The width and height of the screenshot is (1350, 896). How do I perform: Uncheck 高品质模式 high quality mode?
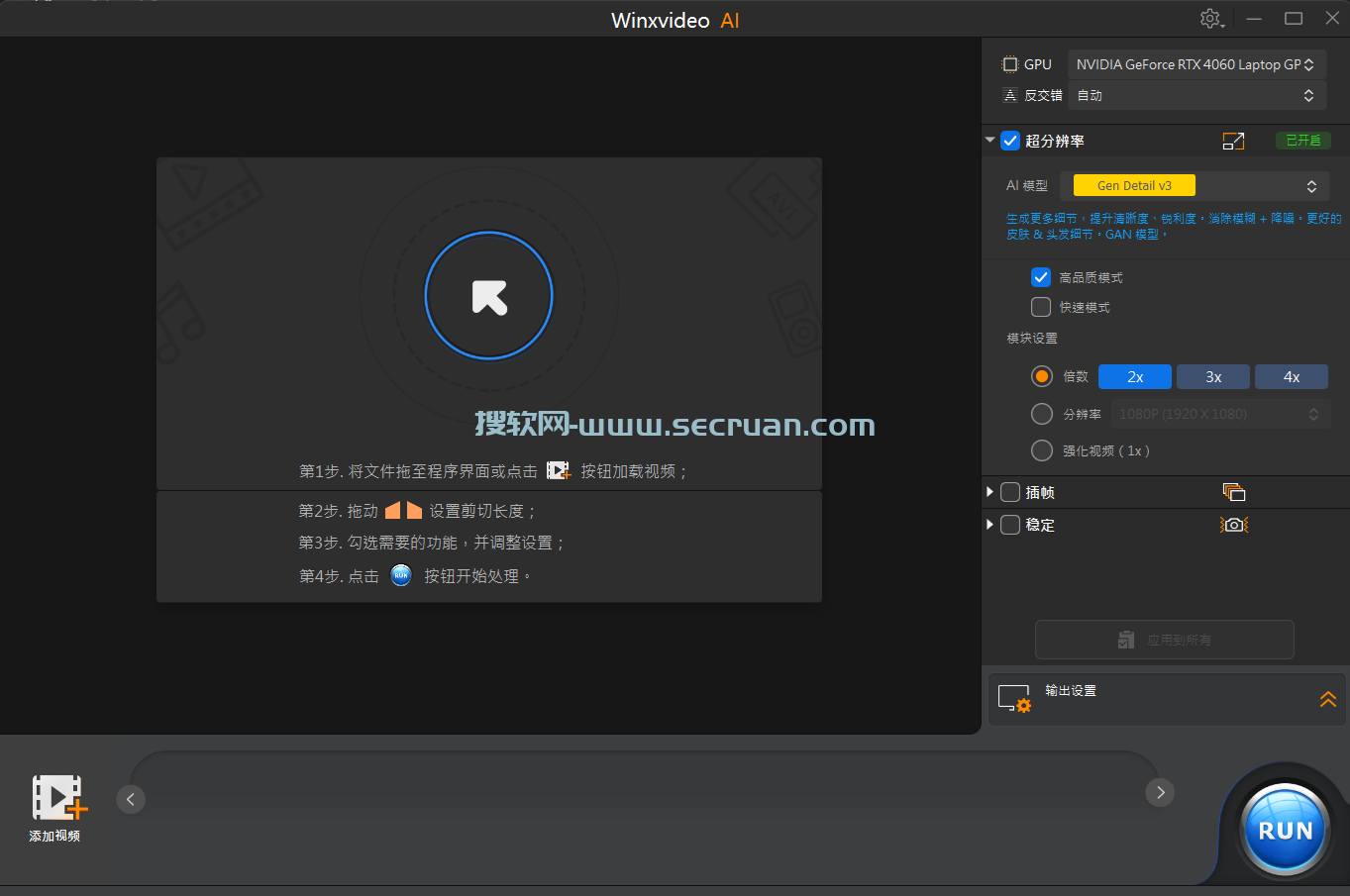1041,277
